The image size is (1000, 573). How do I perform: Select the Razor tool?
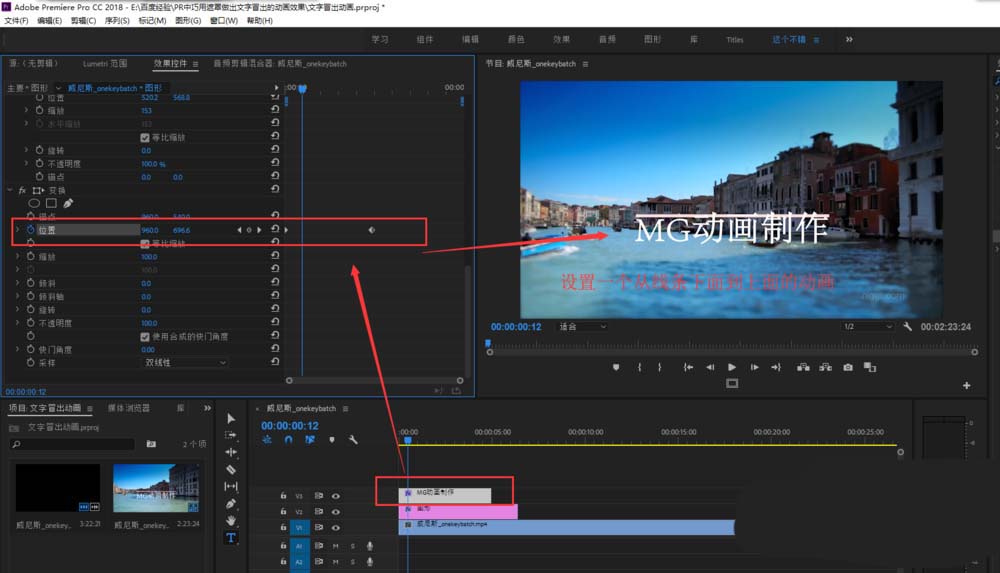click(x=231, y=470)
